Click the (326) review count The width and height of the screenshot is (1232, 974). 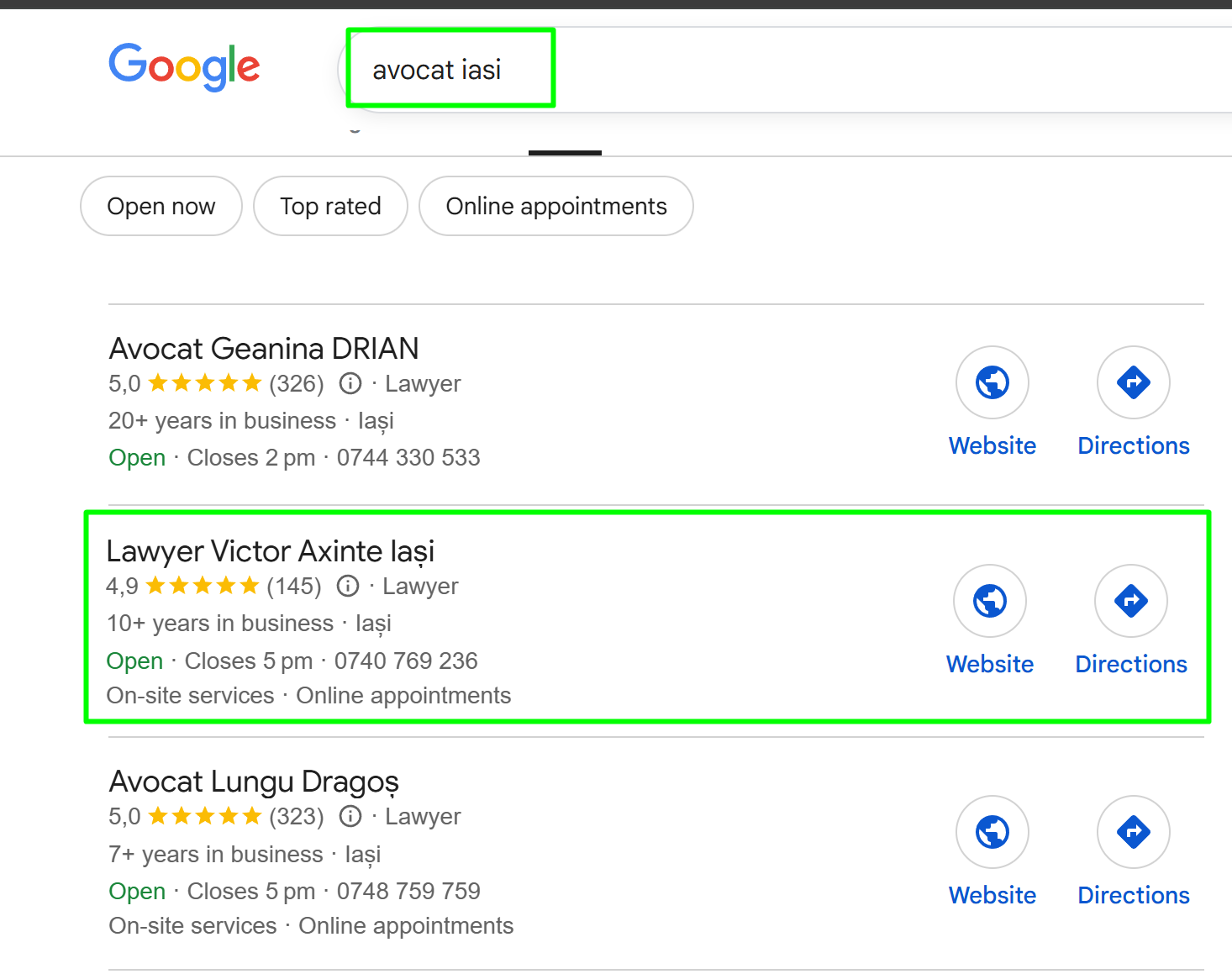297,384
